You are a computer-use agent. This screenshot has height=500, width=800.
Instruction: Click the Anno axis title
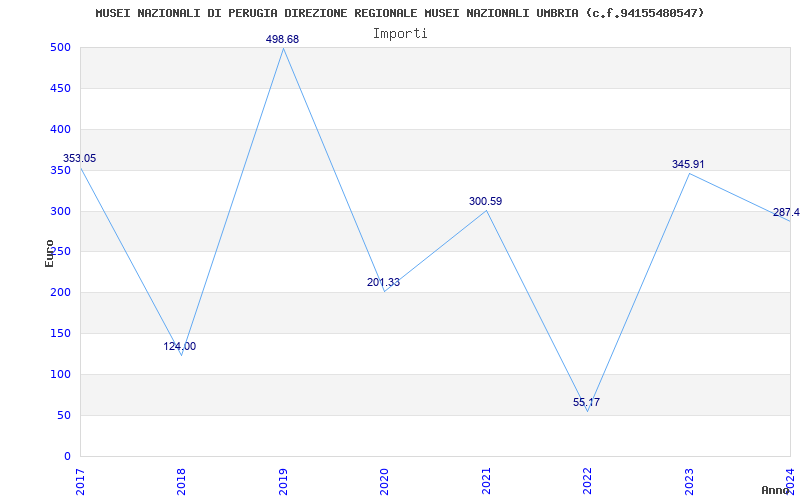[x=775, y=490]
